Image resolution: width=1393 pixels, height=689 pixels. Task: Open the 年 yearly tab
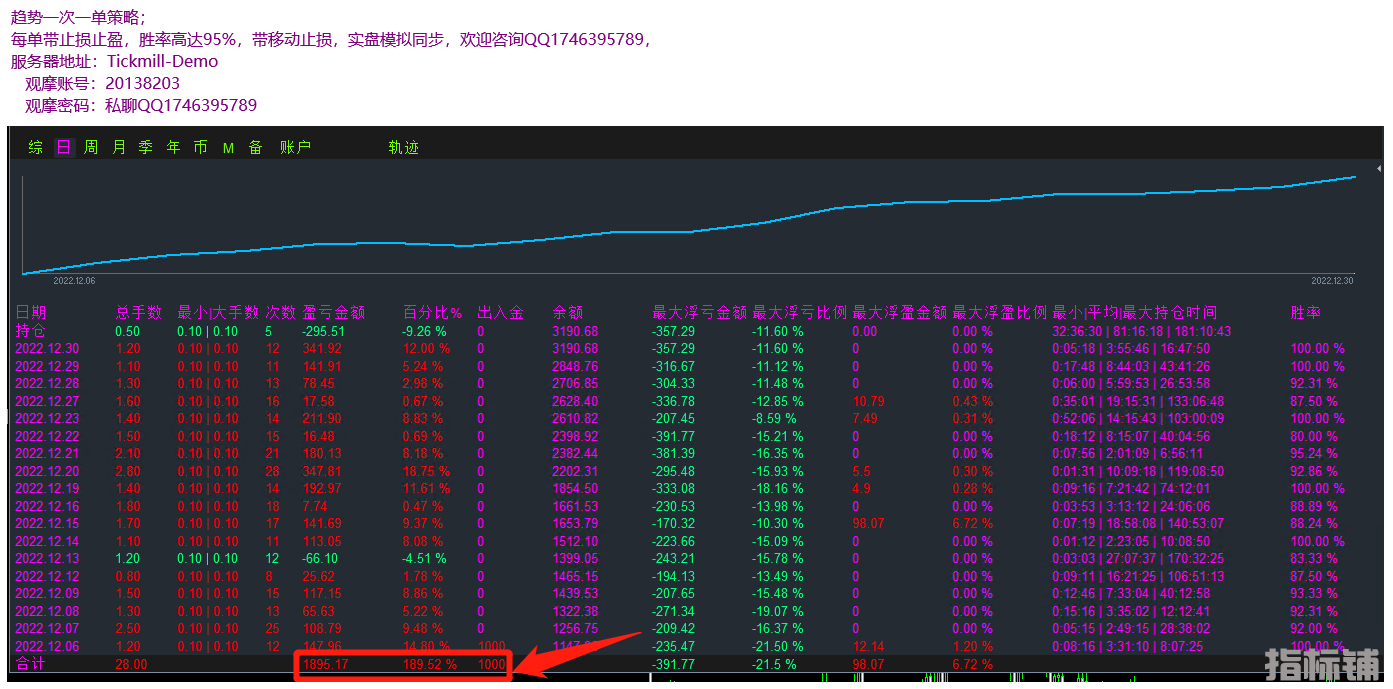pyautogui.click(x=174, y=147)
